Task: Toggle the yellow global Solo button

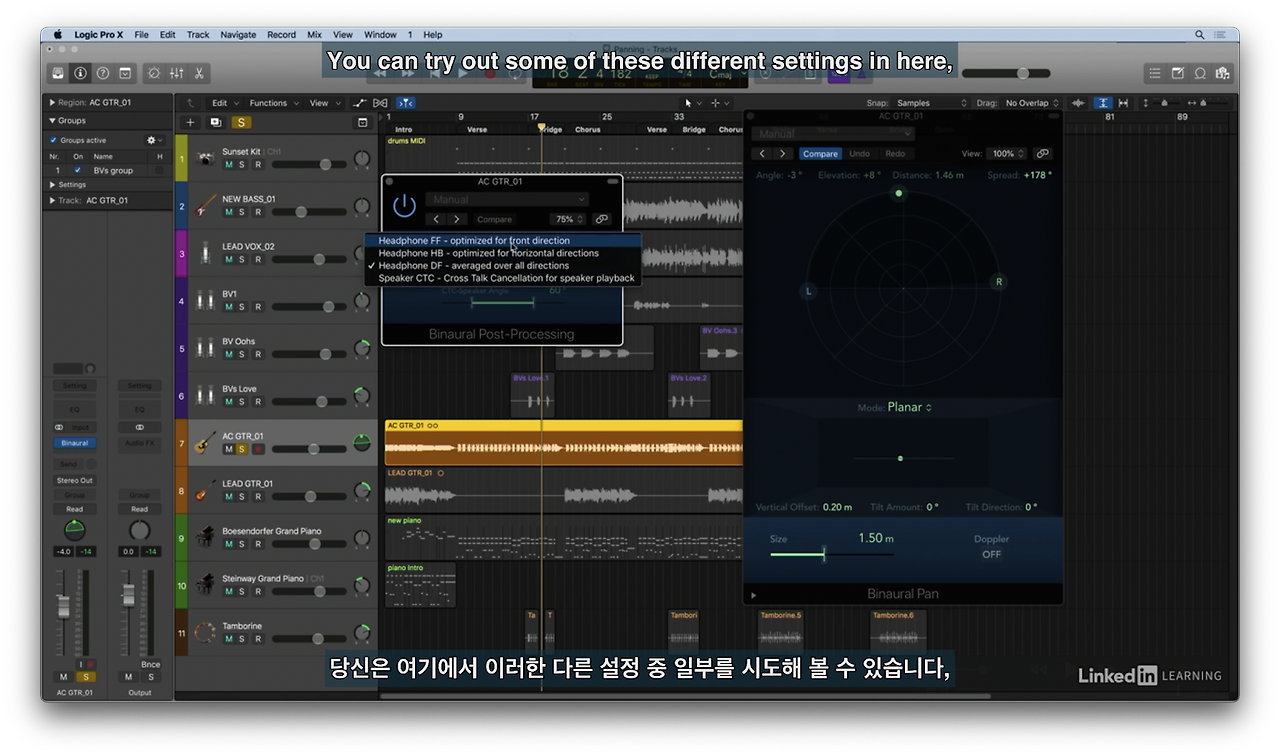Action: (x=241, y=122)
